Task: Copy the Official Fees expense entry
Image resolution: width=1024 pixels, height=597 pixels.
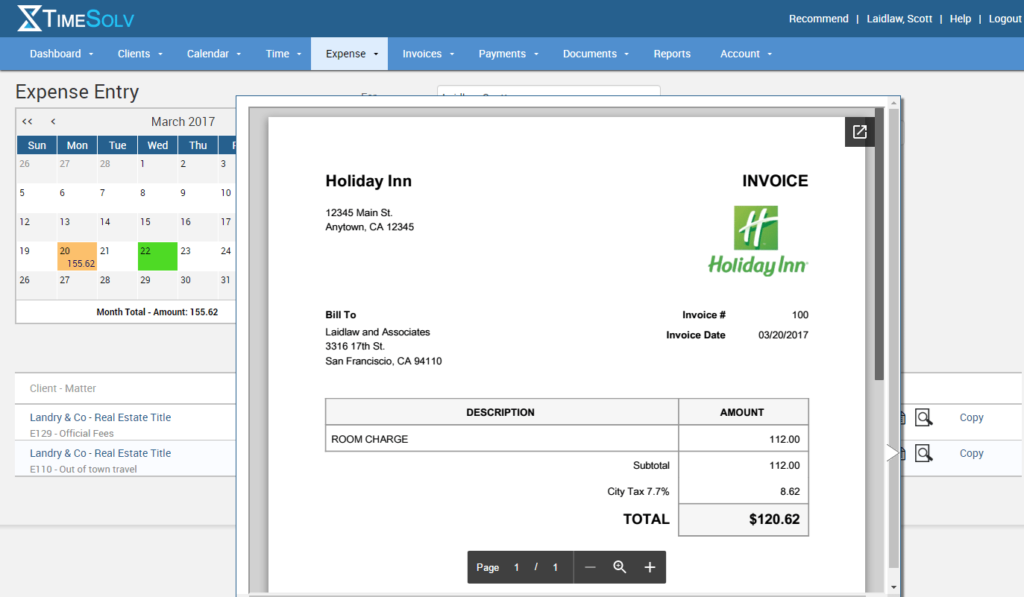Action: coord(971,417)
